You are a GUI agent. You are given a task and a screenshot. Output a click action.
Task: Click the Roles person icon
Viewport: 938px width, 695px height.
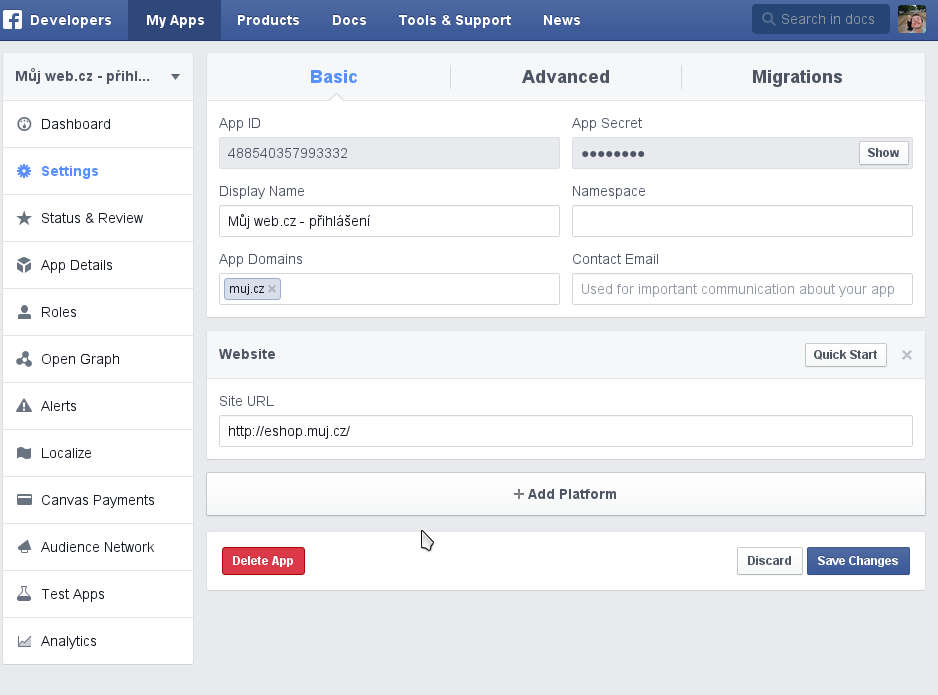[x=24, y=312]
